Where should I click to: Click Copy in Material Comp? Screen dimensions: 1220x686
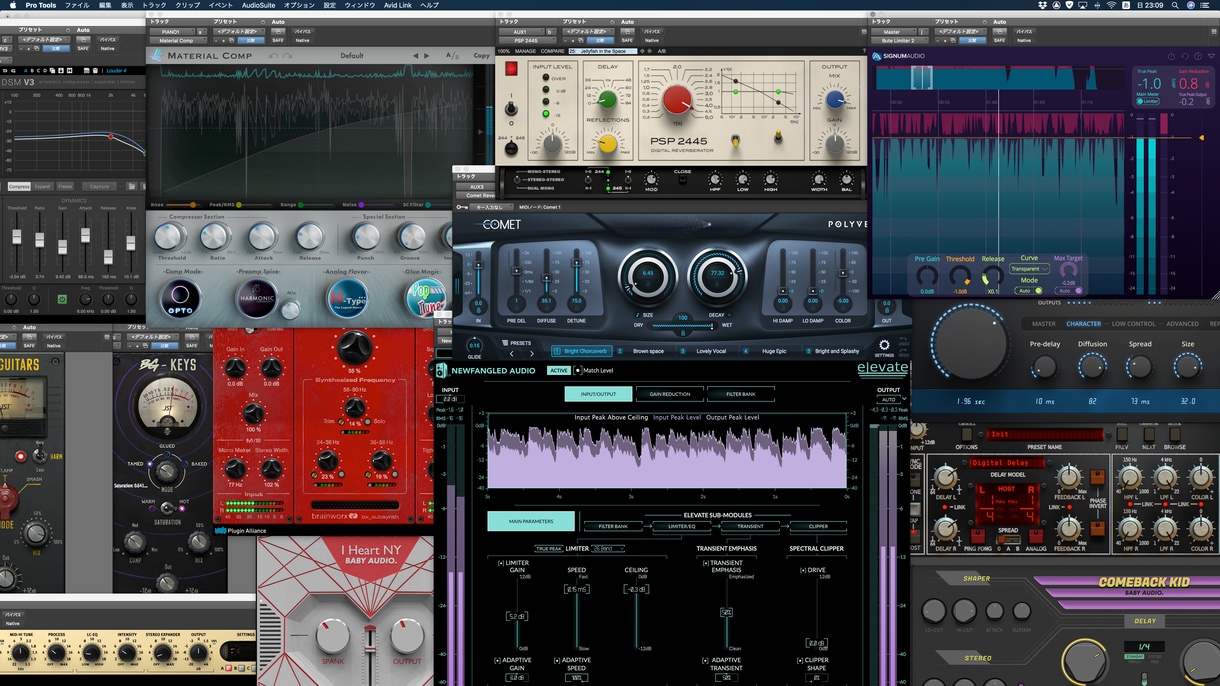point(482,56)
